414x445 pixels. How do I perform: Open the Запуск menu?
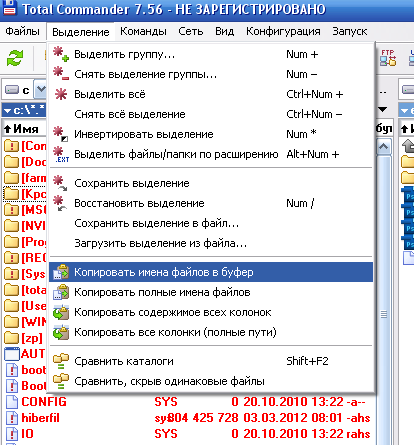[350, 31]
